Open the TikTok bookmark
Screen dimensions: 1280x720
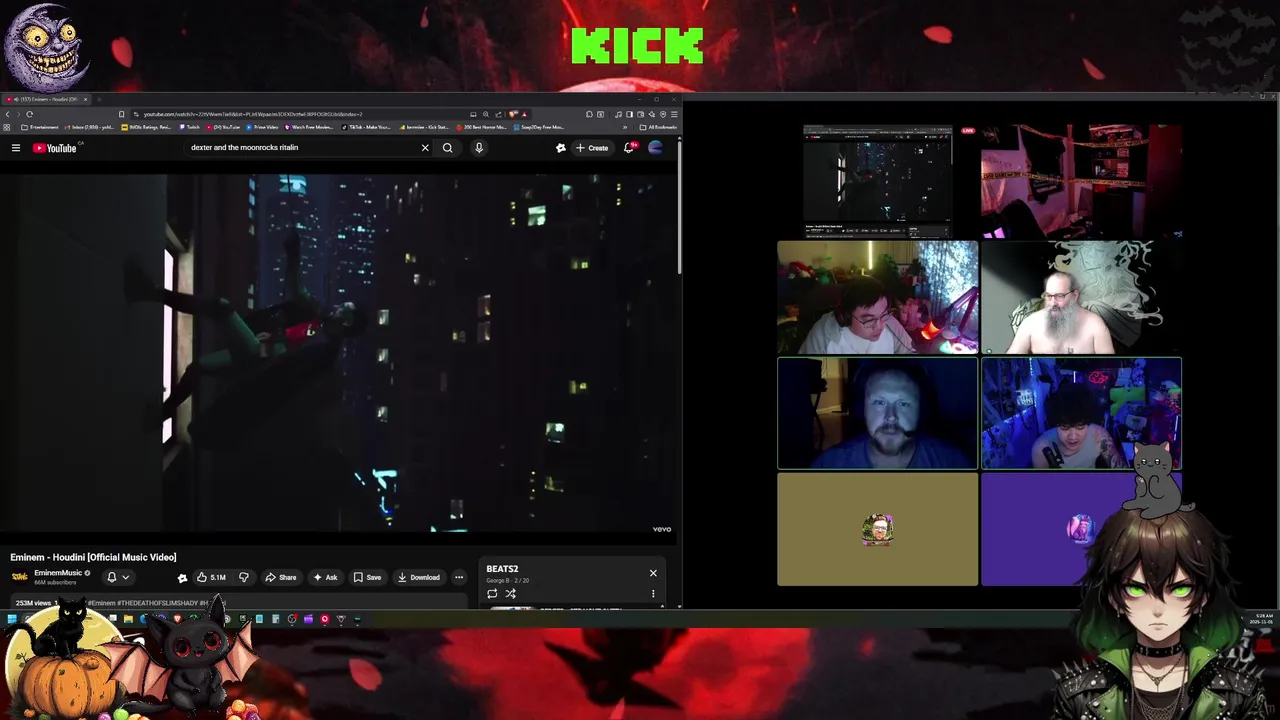pos(368,127)
